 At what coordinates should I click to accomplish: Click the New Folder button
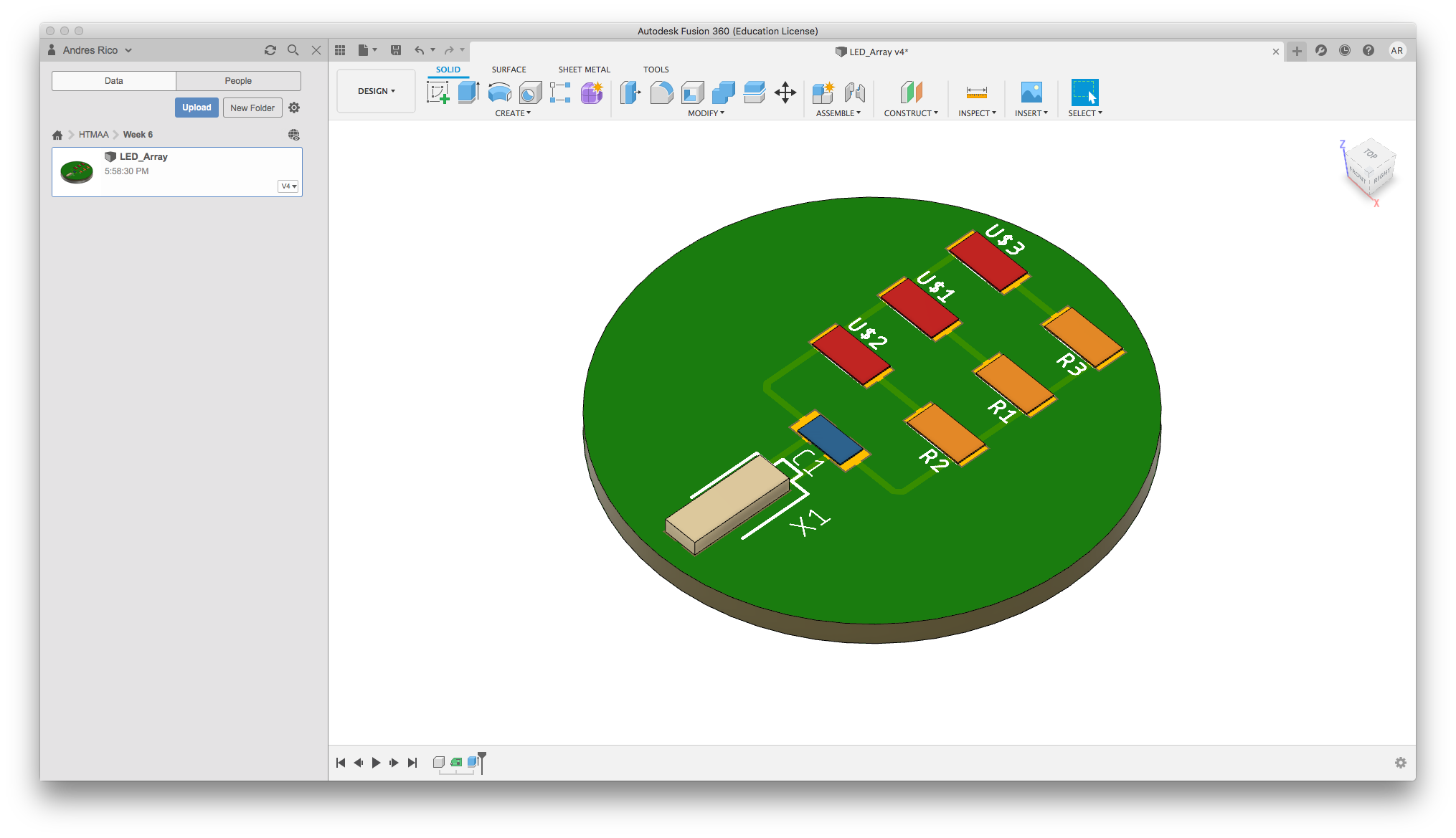252,108
